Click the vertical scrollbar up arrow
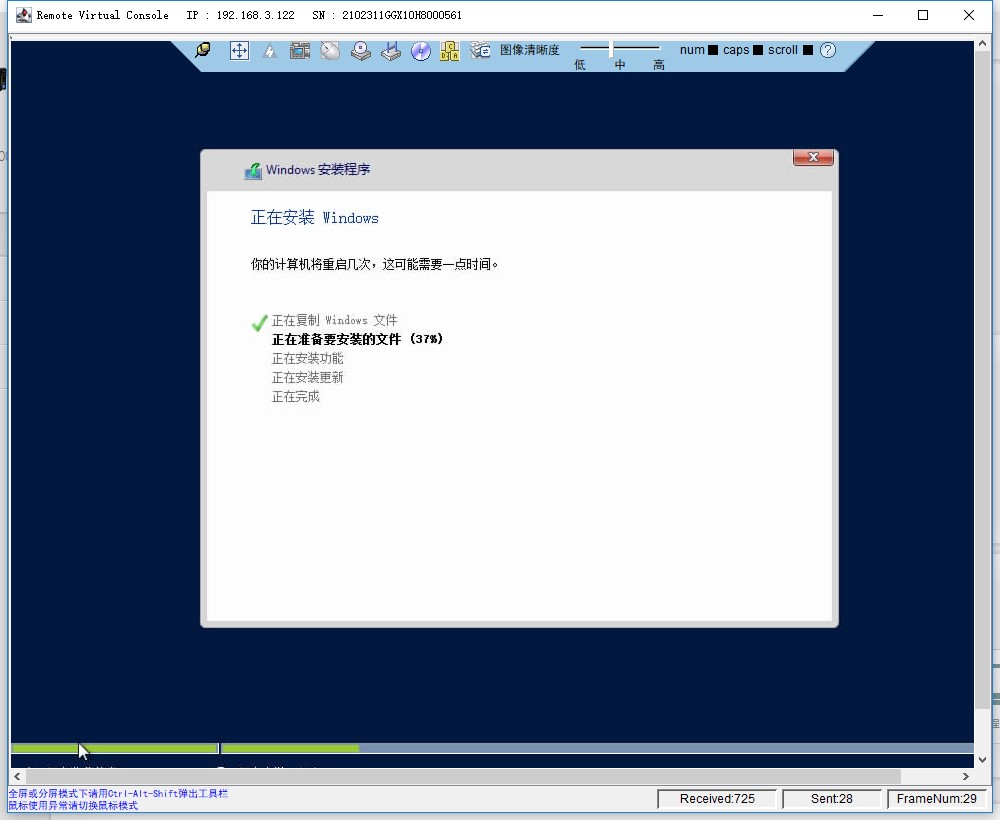The width and height of the screenshot is (1000, 820). coord(982,45)
